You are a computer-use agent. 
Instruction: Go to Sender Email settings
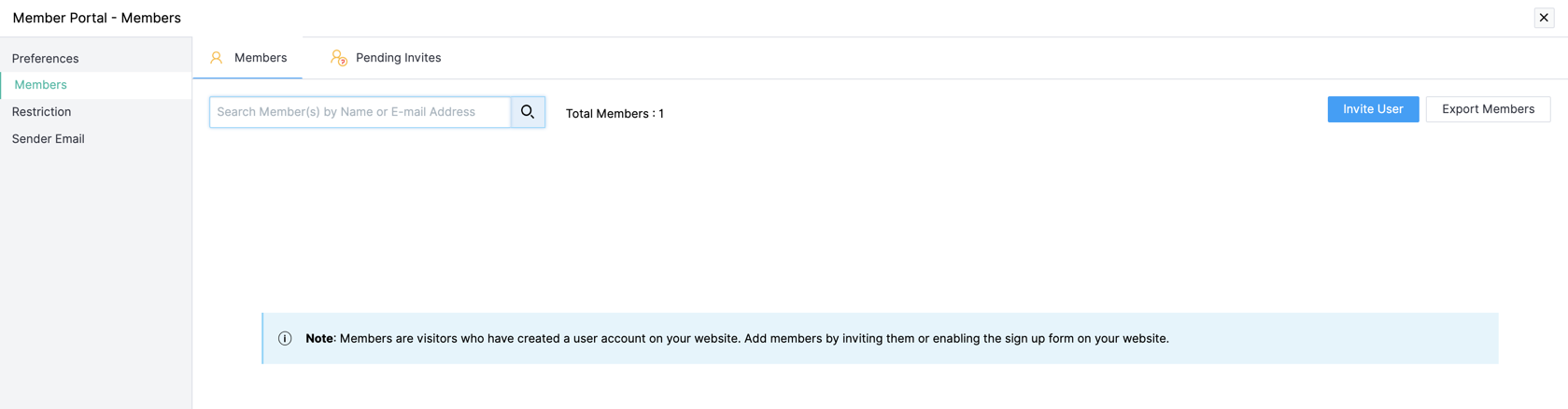[49, 139]
